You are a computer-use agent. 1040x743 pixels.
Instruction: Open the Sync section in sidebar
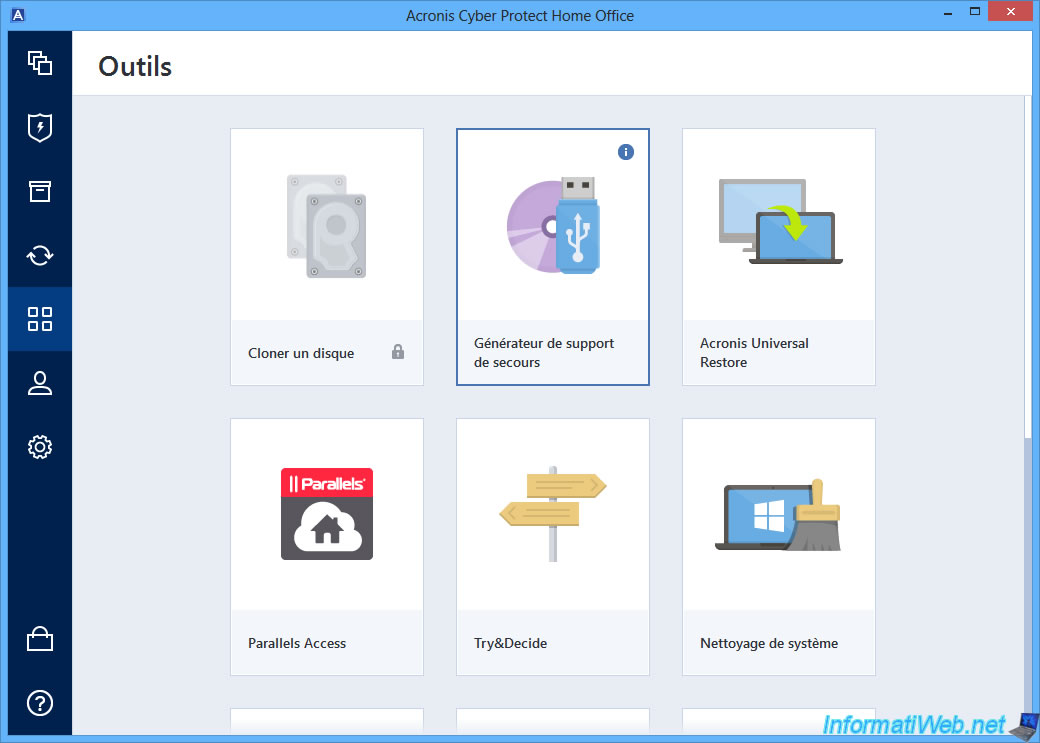coord(40,255)
